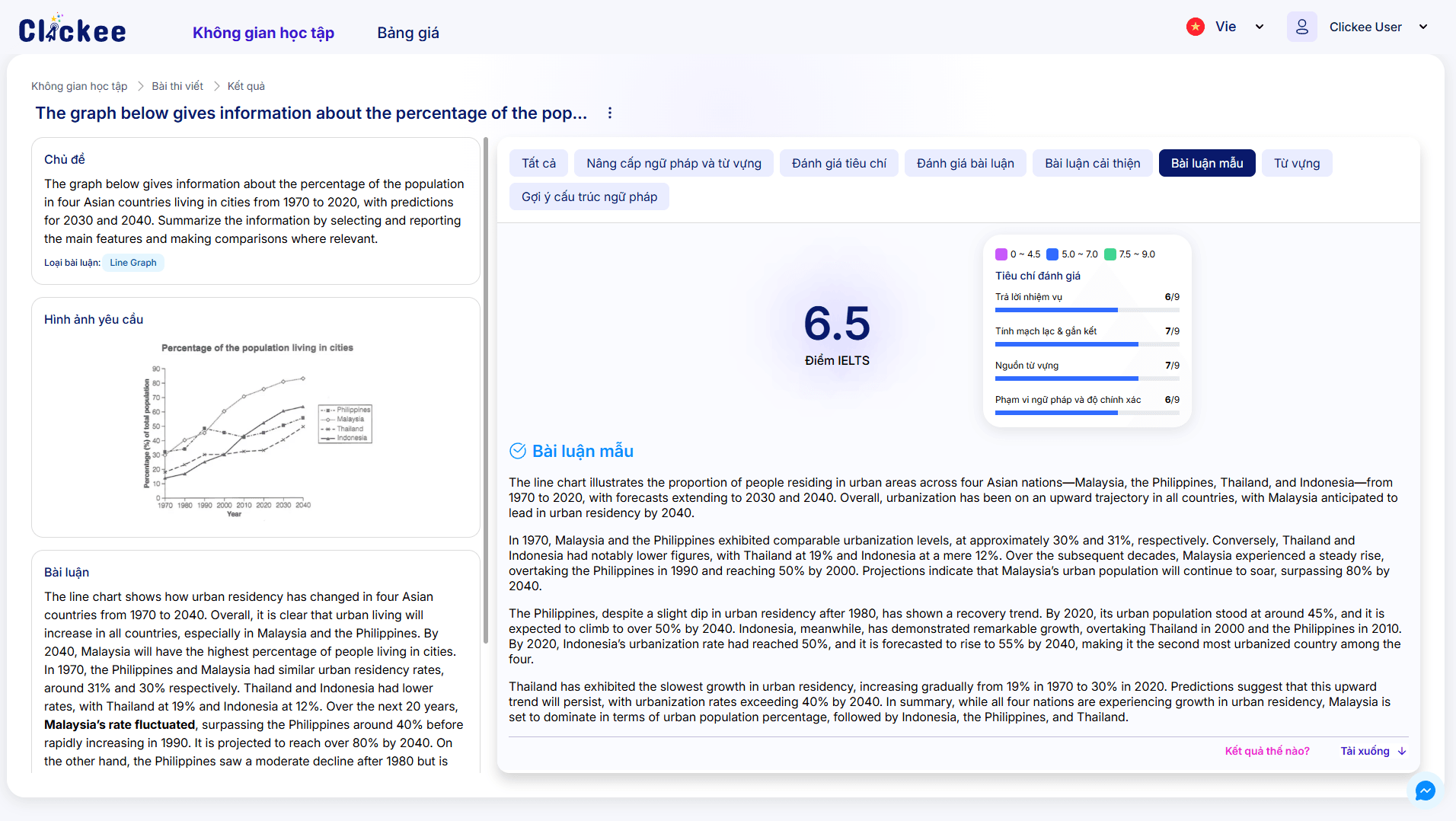Switch to Đánh giá bài luận tab

click(x=966, y=163)
